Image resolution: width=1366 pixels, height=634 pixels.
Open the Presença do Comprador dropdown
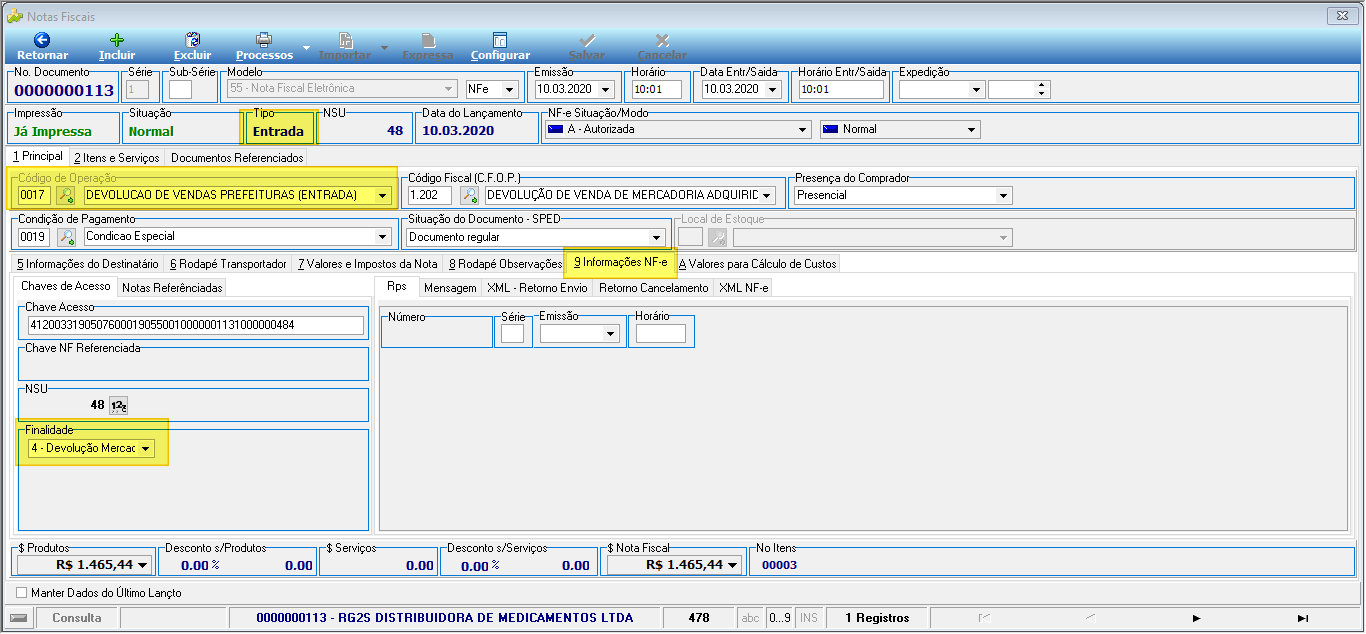coord(1003,195)
